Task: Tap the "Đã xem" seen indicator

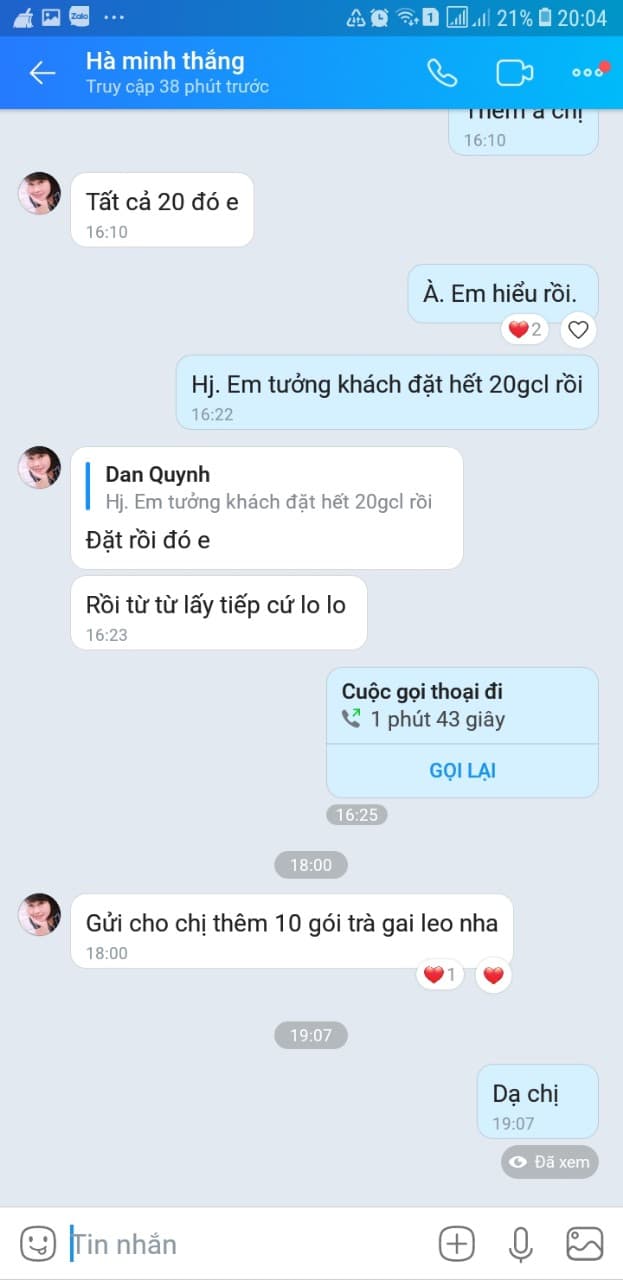Action: (550, 1162)
